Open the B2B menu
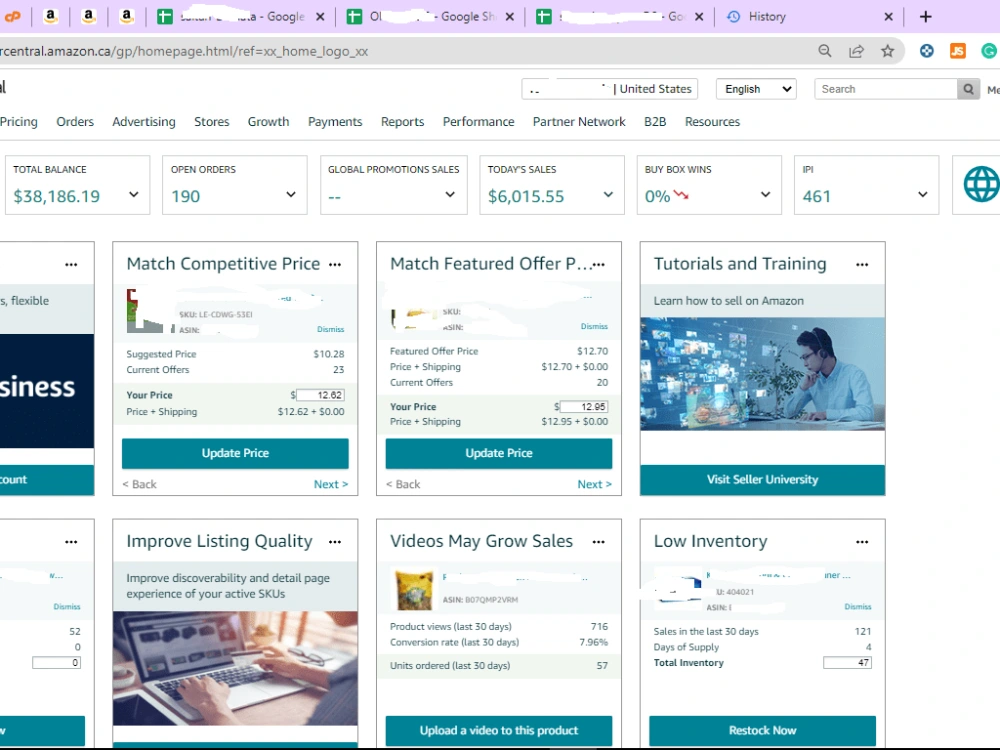The width and height of the screenshot is (1000, 750). point(655,122)
